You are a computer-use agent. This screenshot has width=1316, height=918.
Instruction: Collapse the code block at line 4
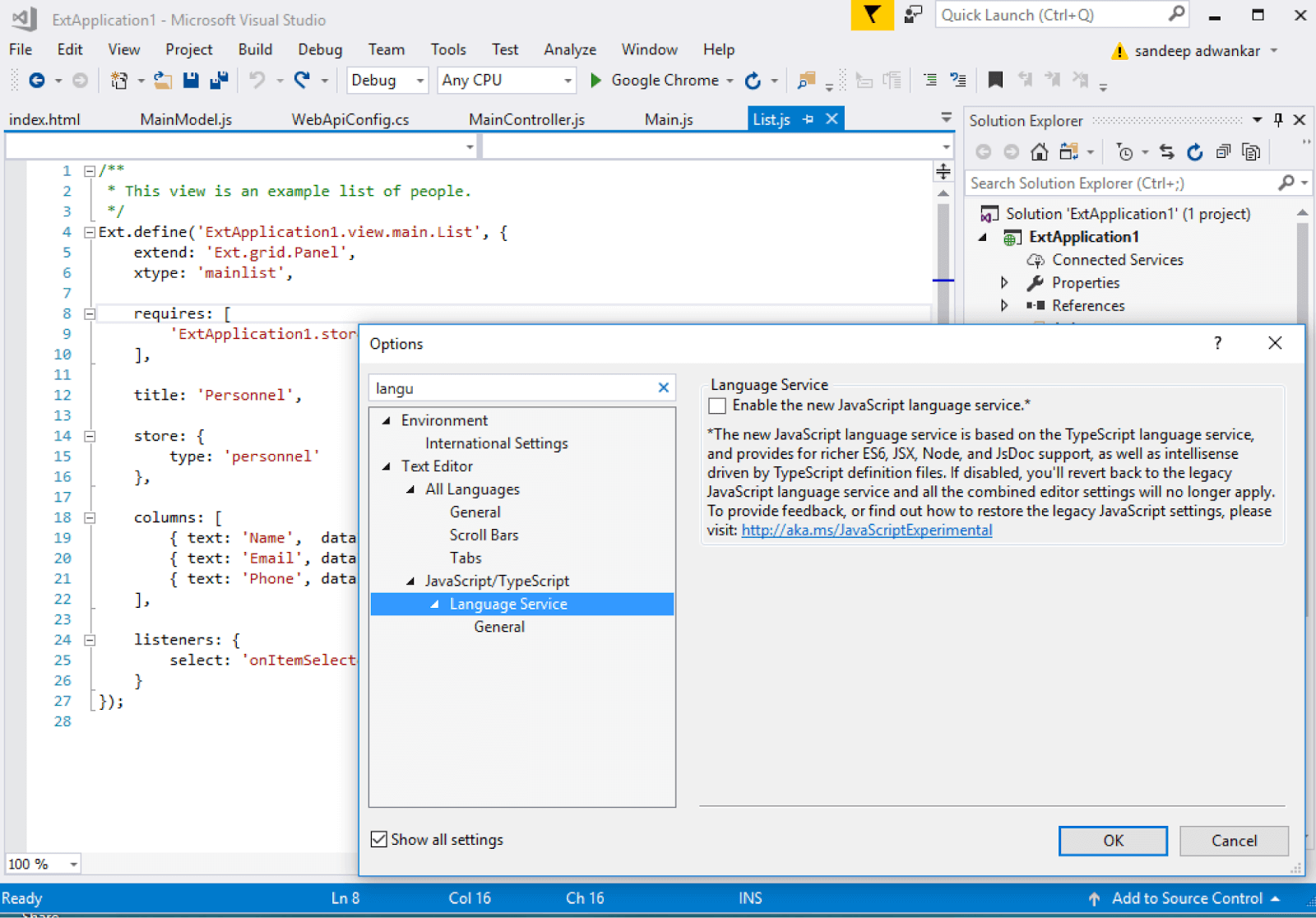pos(90,232)
